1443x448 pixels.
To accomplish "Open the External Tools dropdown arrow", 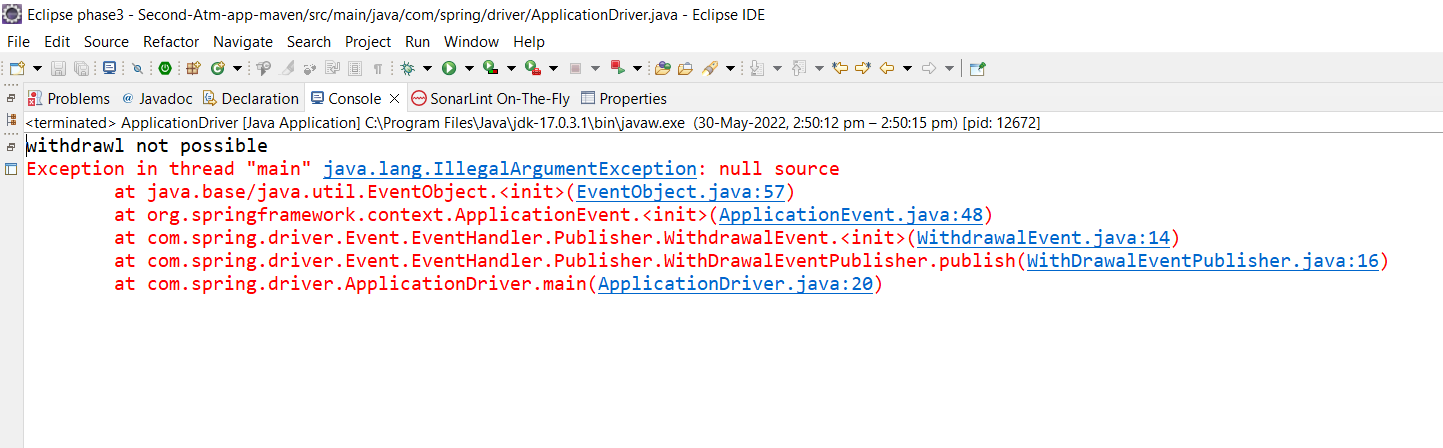I will tap(553, 68).
